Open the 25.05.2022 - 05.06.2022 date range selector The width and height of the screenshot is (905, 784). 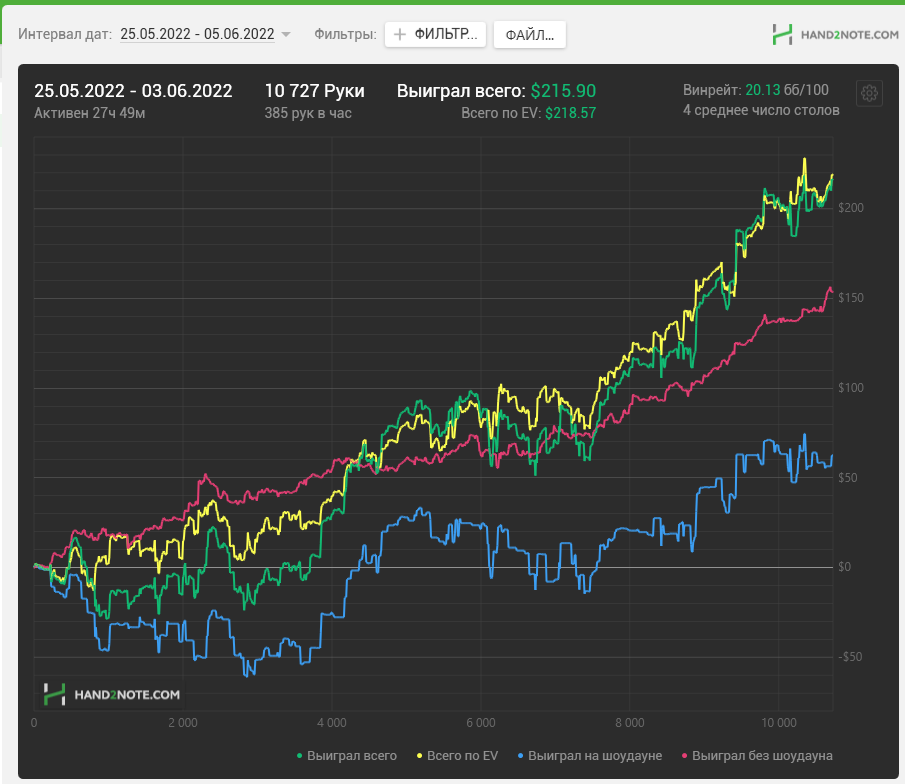(x=197, y=34)
